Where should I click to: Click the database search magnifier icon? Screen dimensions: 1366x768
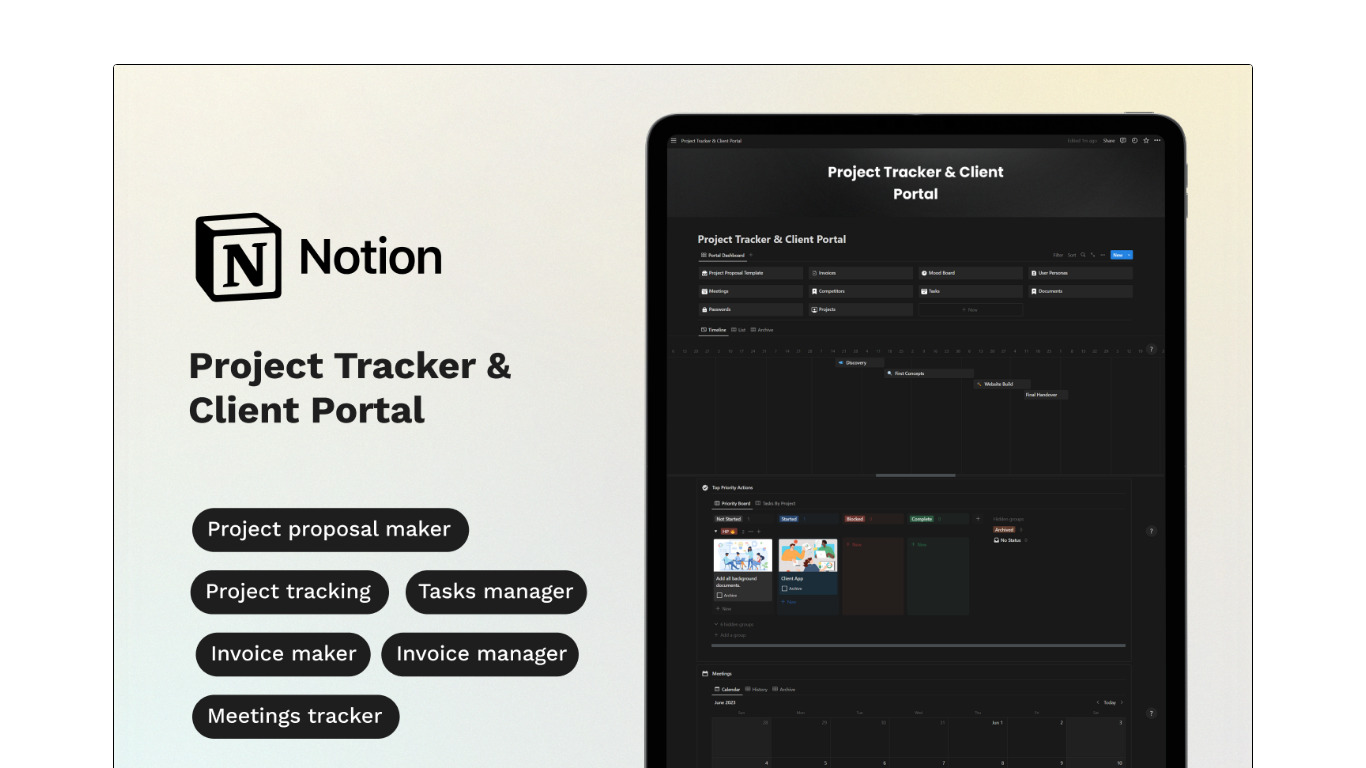click(x=1083, y=255)
